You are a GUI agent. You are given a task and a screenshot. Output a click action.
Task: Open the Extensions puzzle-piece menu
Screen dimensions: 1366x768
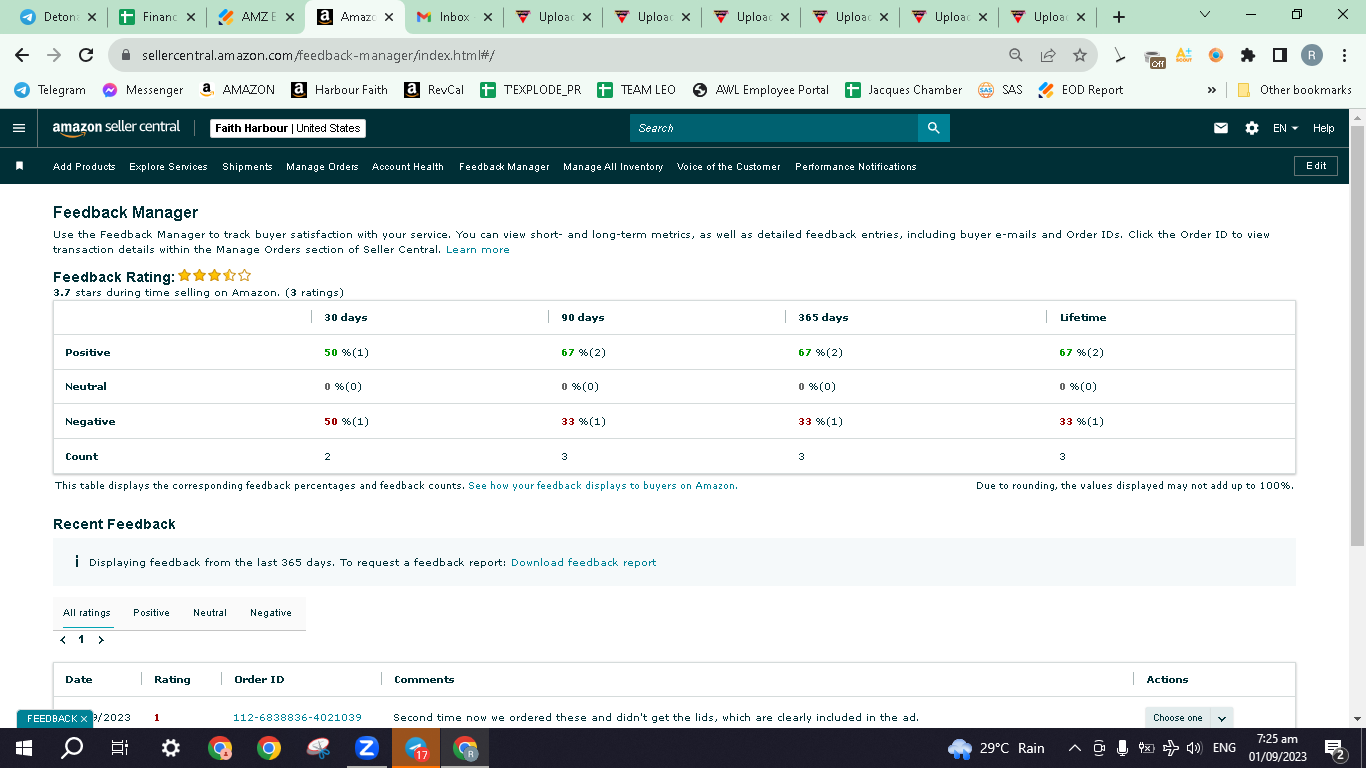pos(1248,55)
